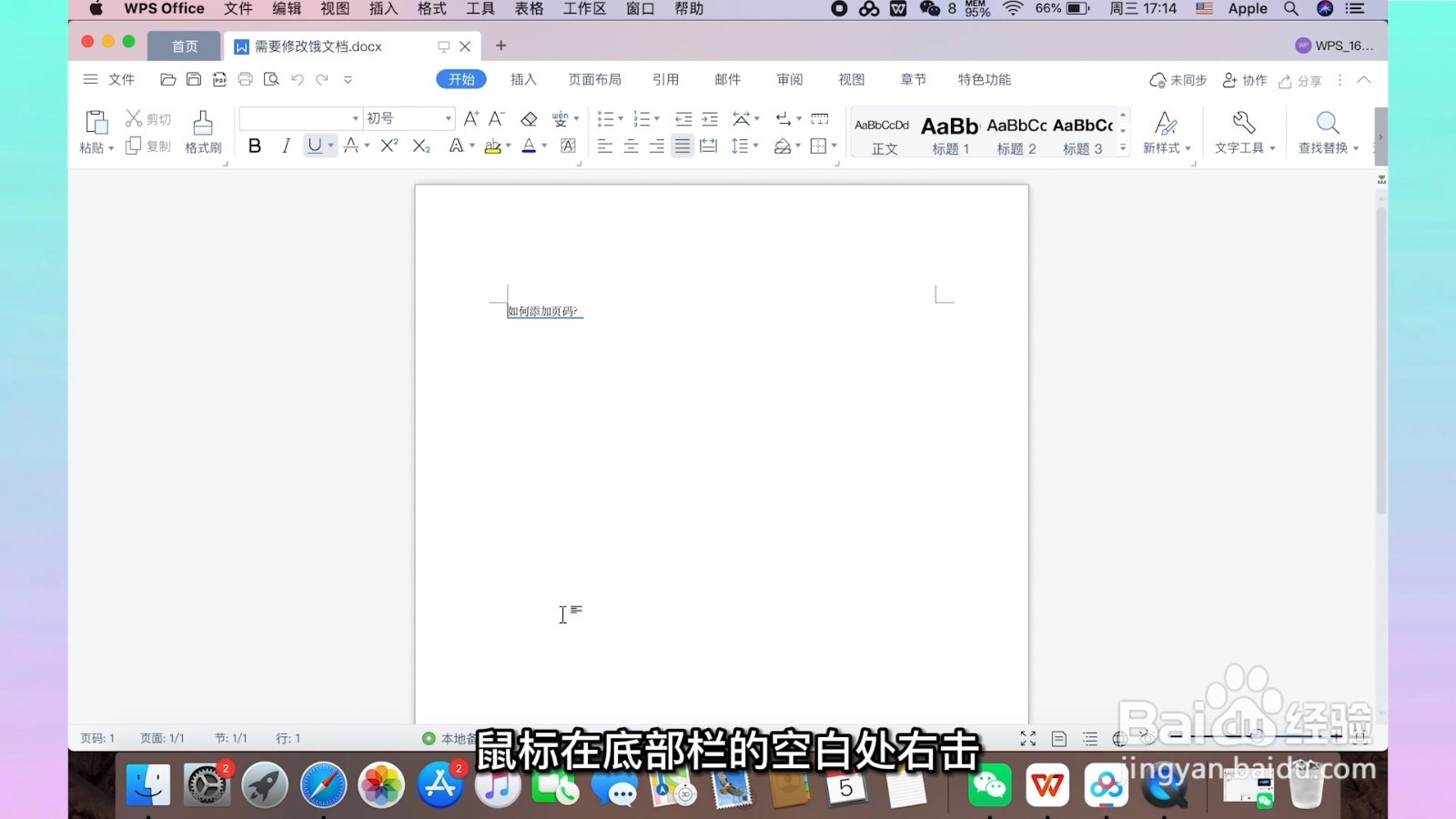The width and height of the screenshot is (1456, 819).
Task: Open the WPS Office 帮助 menu
Action: click(x=689, y=9)
